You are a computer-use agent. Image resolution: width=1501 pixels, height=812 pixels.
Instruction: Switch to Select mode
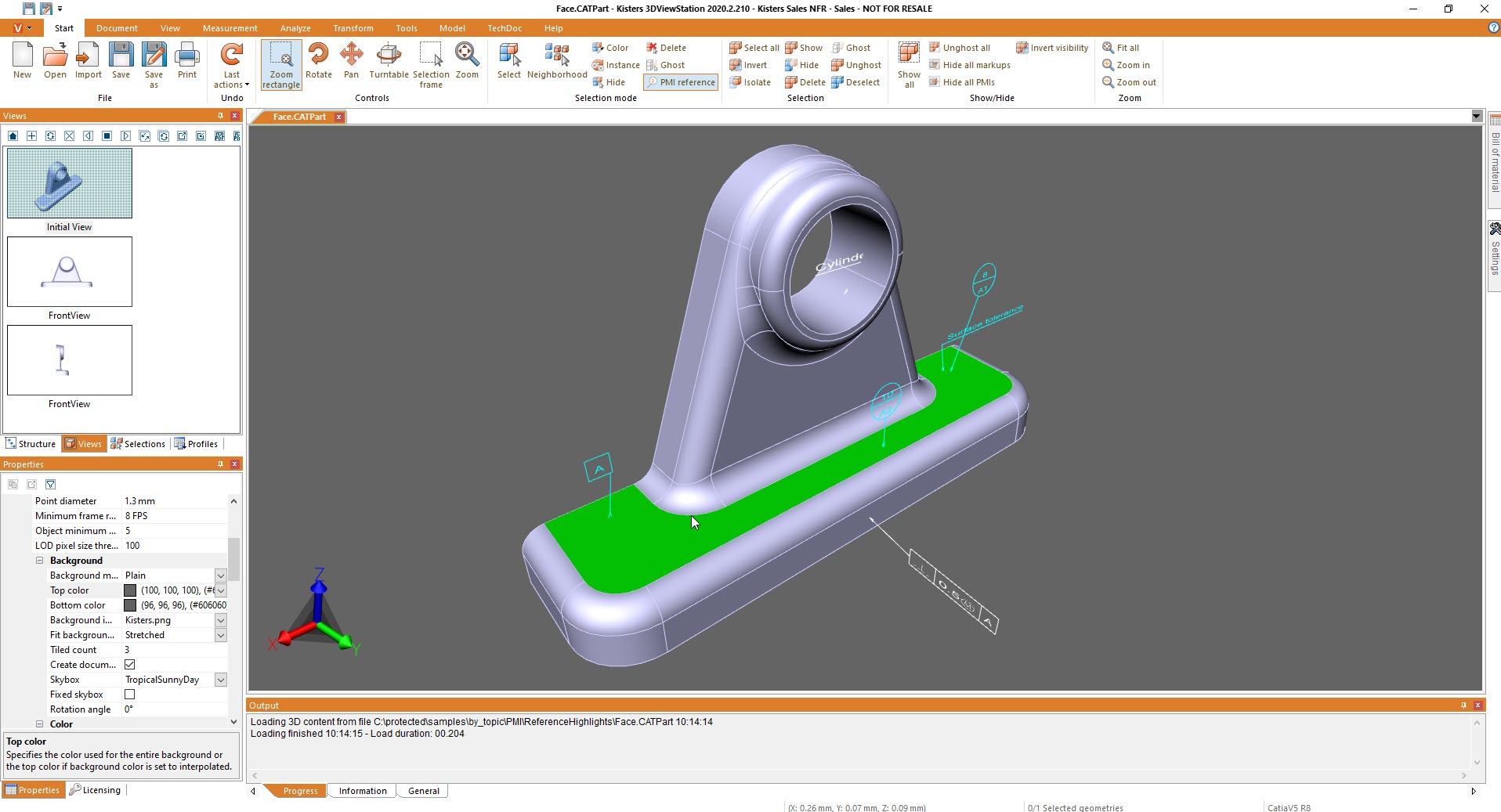tap(508, 60)
